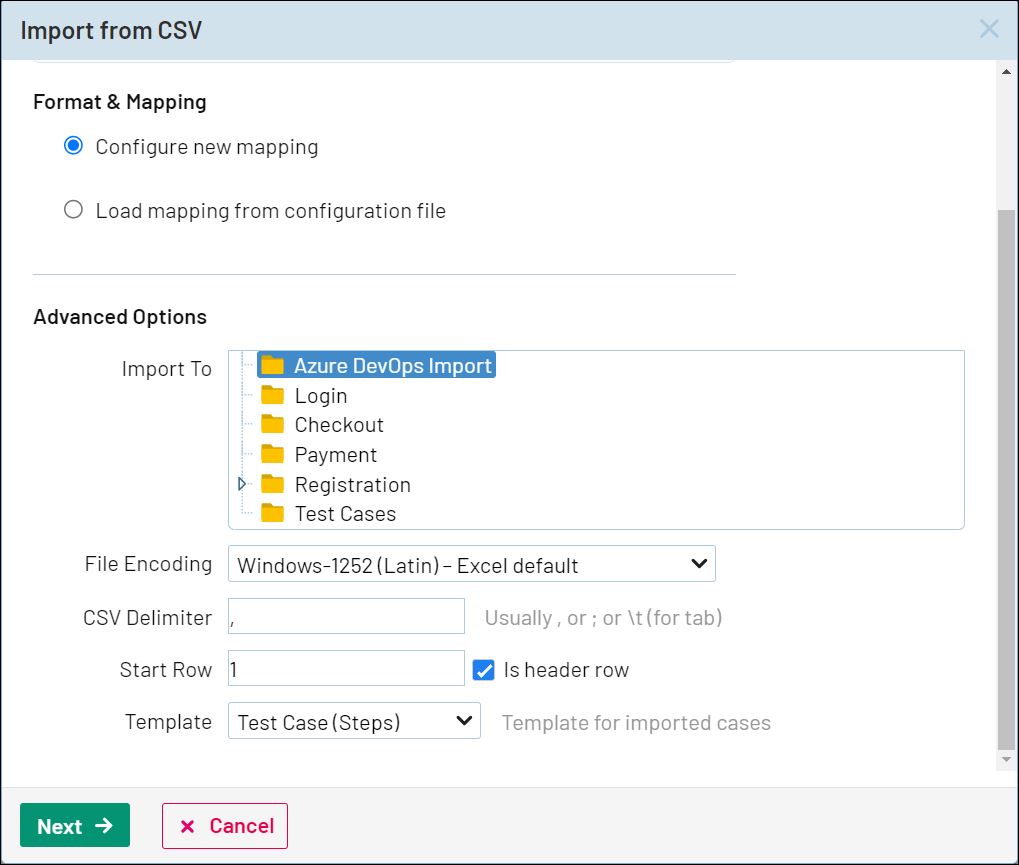1019x865 pixels.
Task: Click the Checkout folder icon
Action: 272,425
